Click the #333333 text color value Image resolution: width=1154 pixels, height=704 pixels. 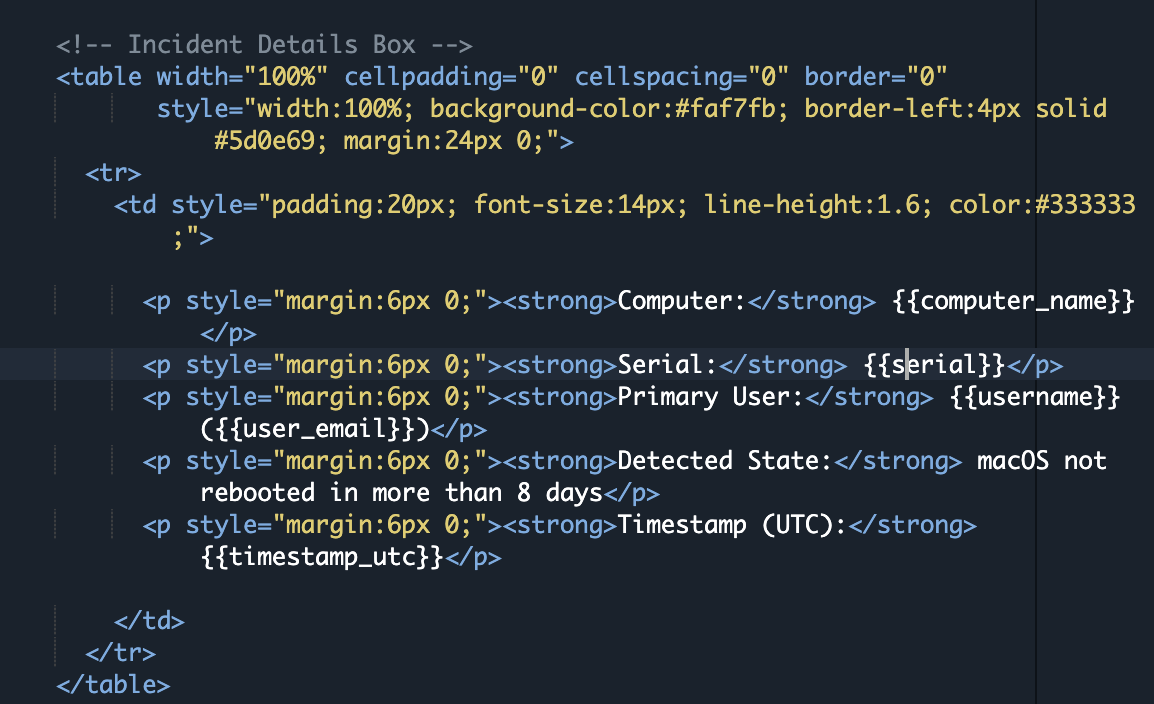pos(1085,205)
